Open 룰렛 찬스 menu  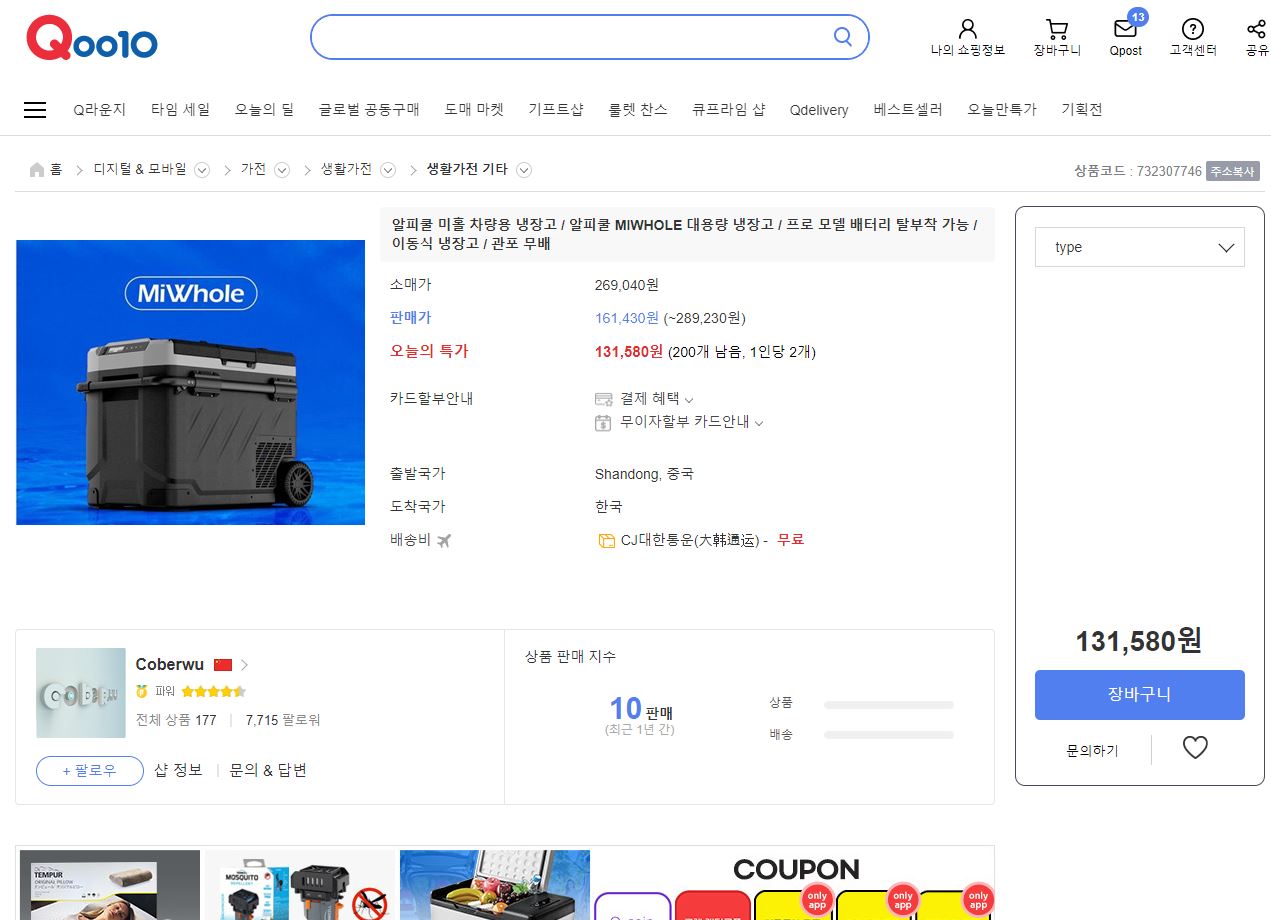point(638,110)
